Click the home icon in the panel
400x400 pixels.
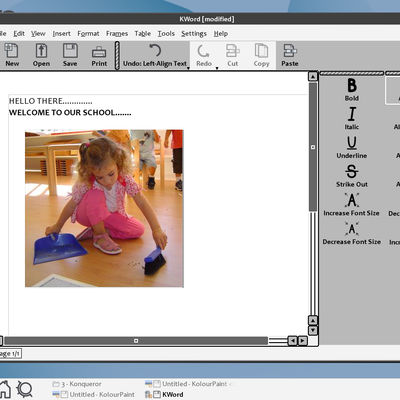5,389
